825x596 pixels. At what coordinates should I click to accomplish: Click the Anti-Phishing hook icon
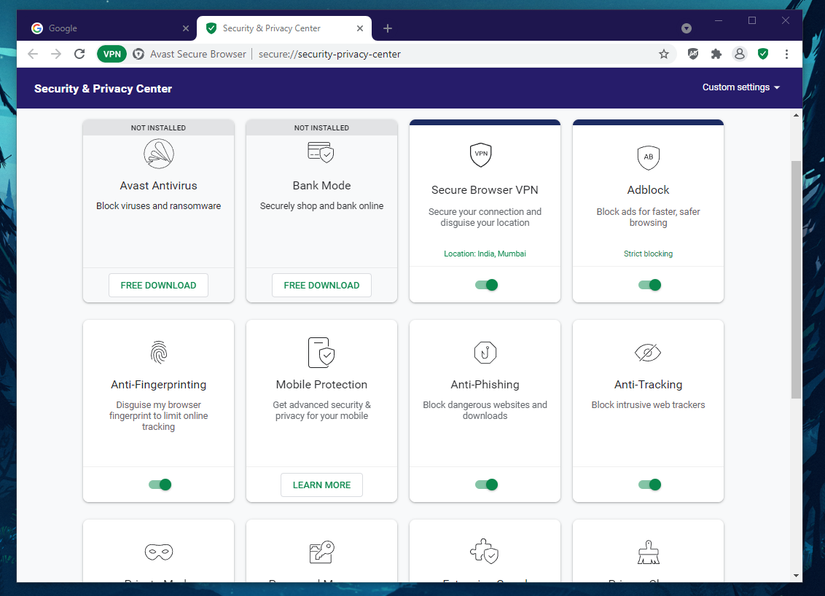(x=484, y=352)
